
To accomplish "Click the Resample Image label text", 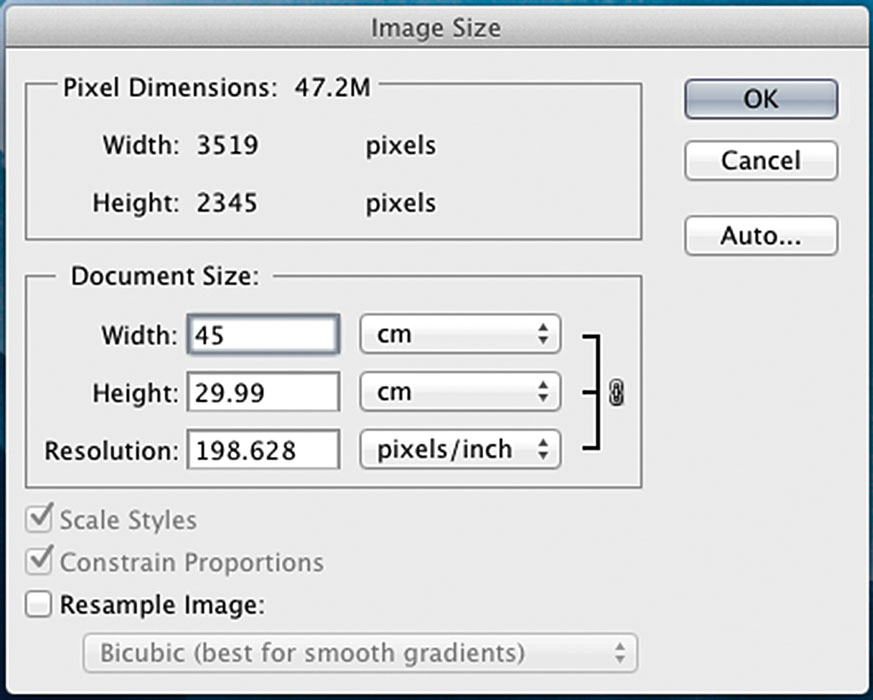I will tap(162, 605).
